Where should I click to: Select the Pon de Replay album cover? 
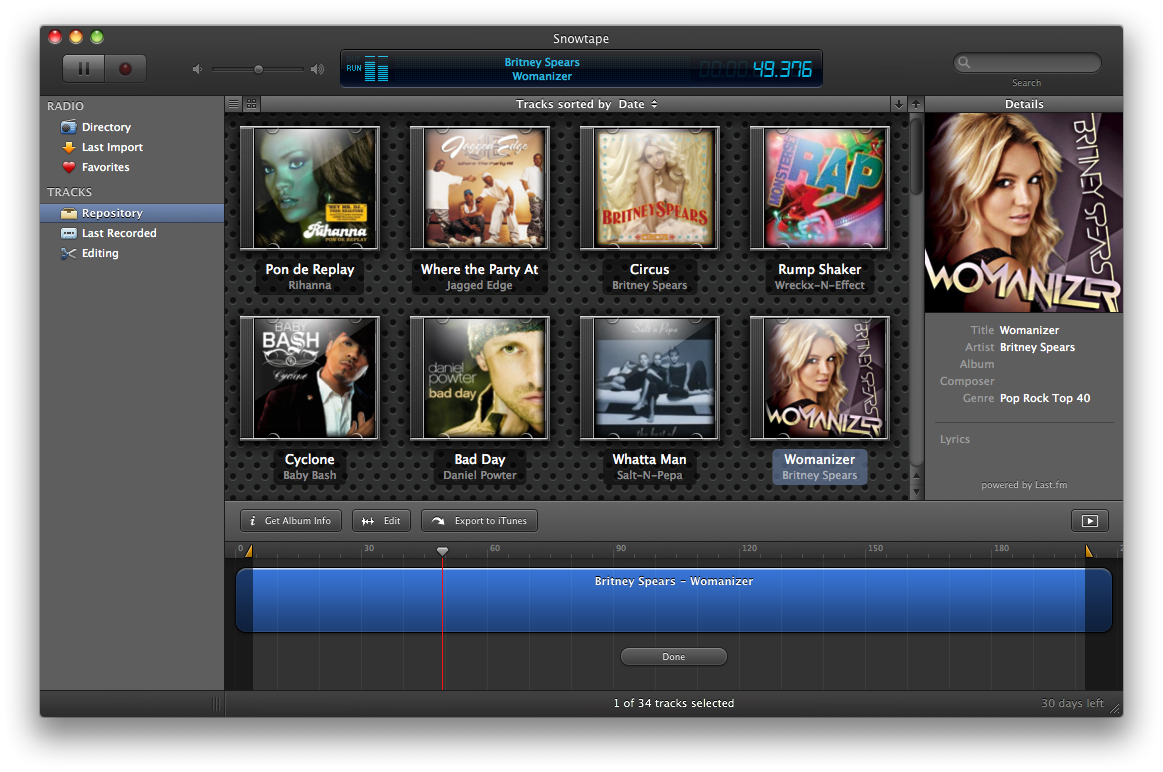(310, 188)
